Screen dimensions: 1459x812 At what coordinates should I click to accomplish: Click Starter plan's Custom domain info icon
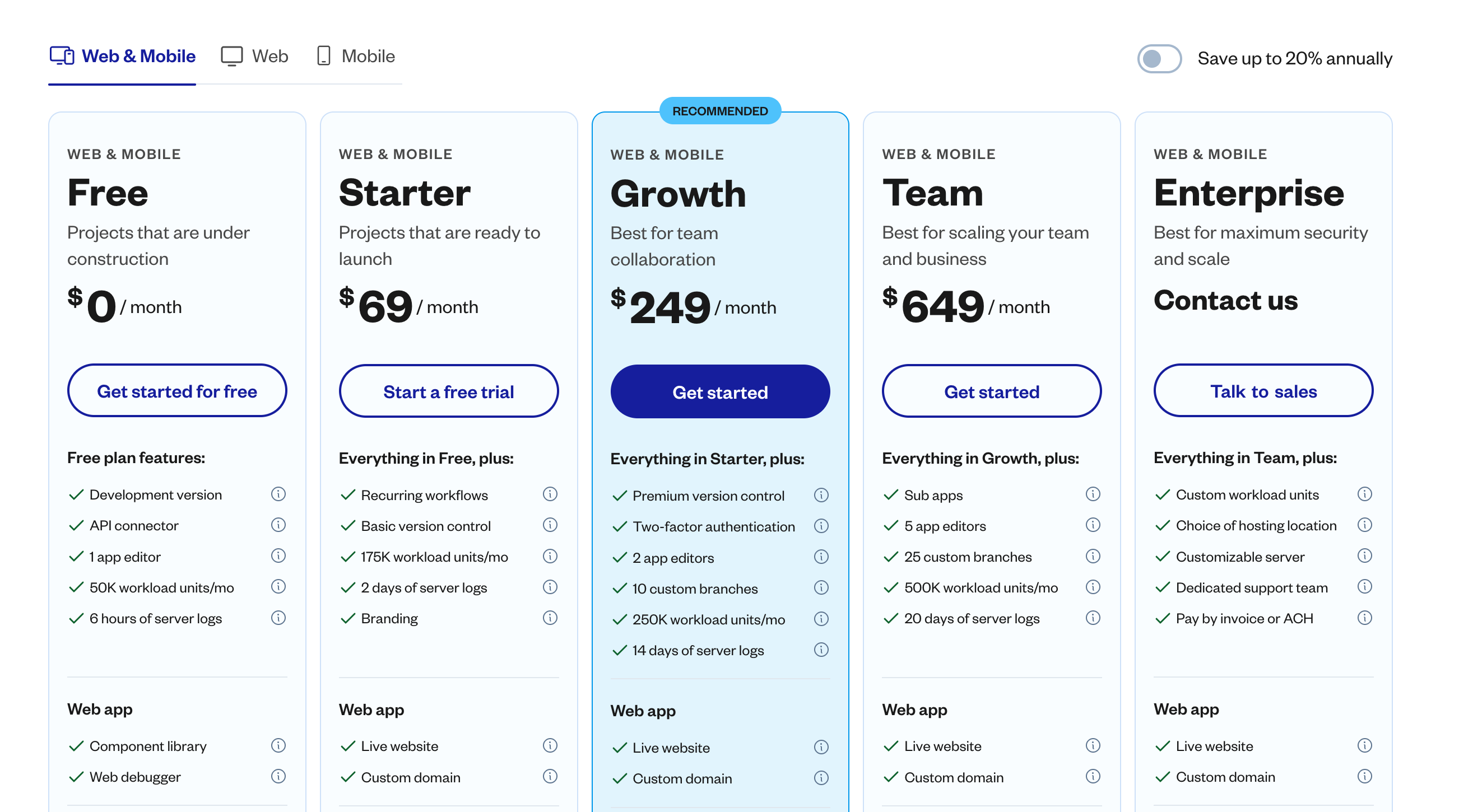point(550,776)
